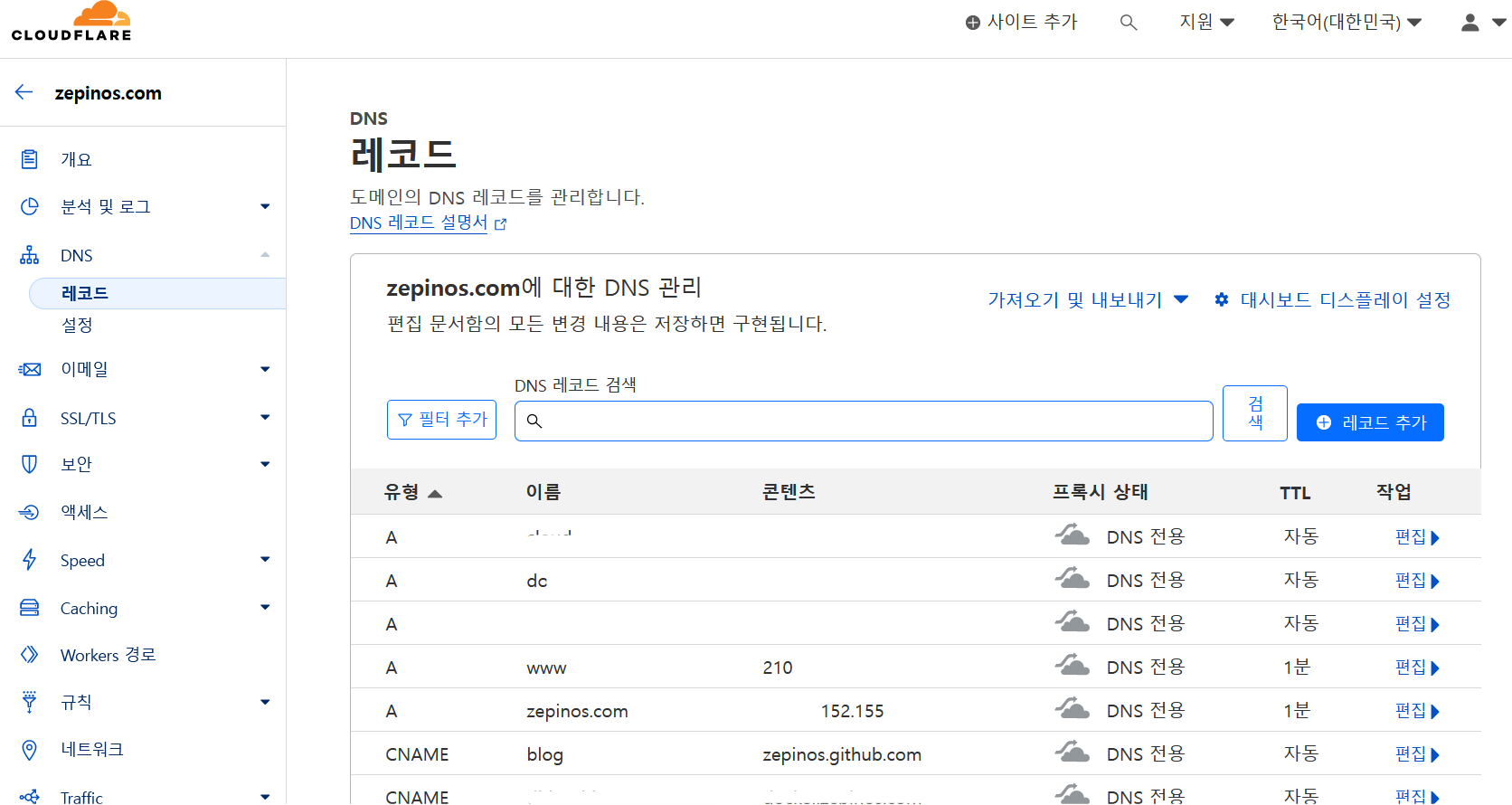Click the DNS network tree icon
Screen dimensions: 1512x805
tap(30, 255)
